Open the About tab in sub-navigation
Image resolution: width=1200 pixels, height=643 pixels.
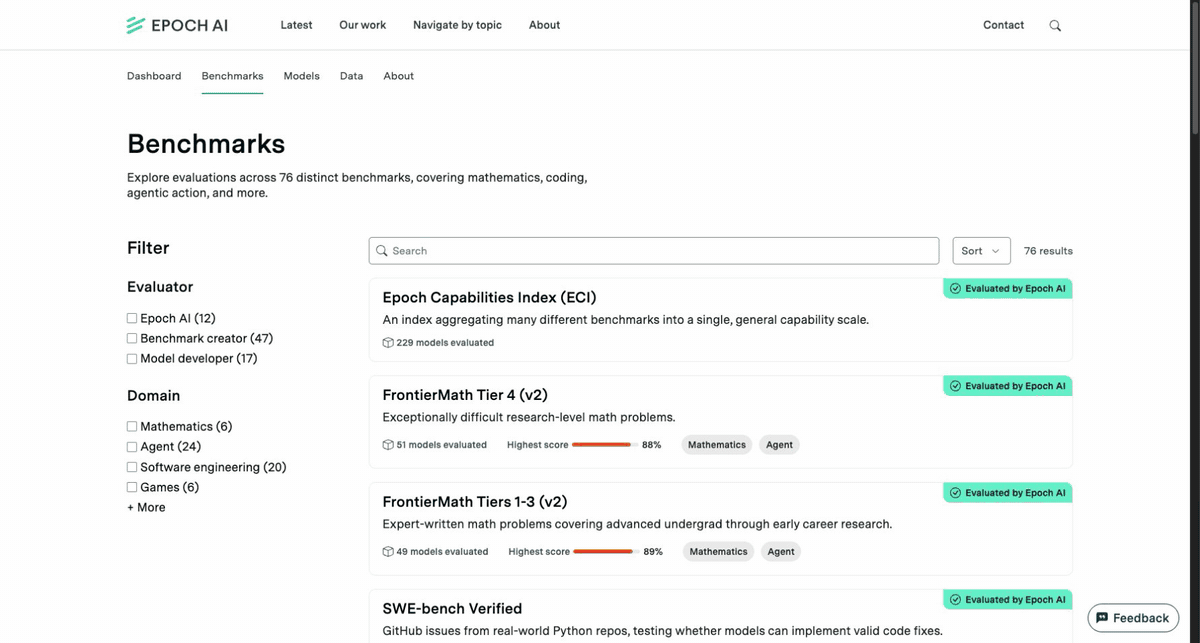pos(398,76)
